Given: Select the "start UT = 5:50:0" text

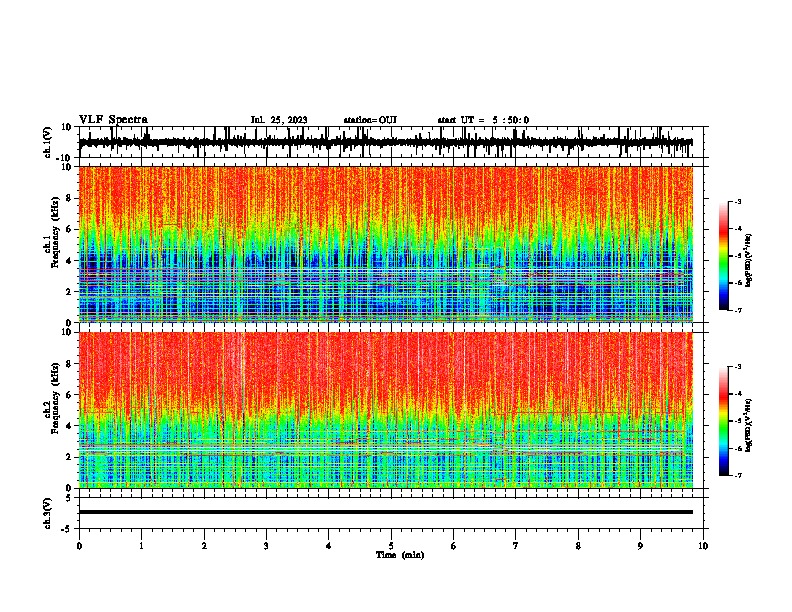Looking at the screenshot, I should tap(483, 120).
